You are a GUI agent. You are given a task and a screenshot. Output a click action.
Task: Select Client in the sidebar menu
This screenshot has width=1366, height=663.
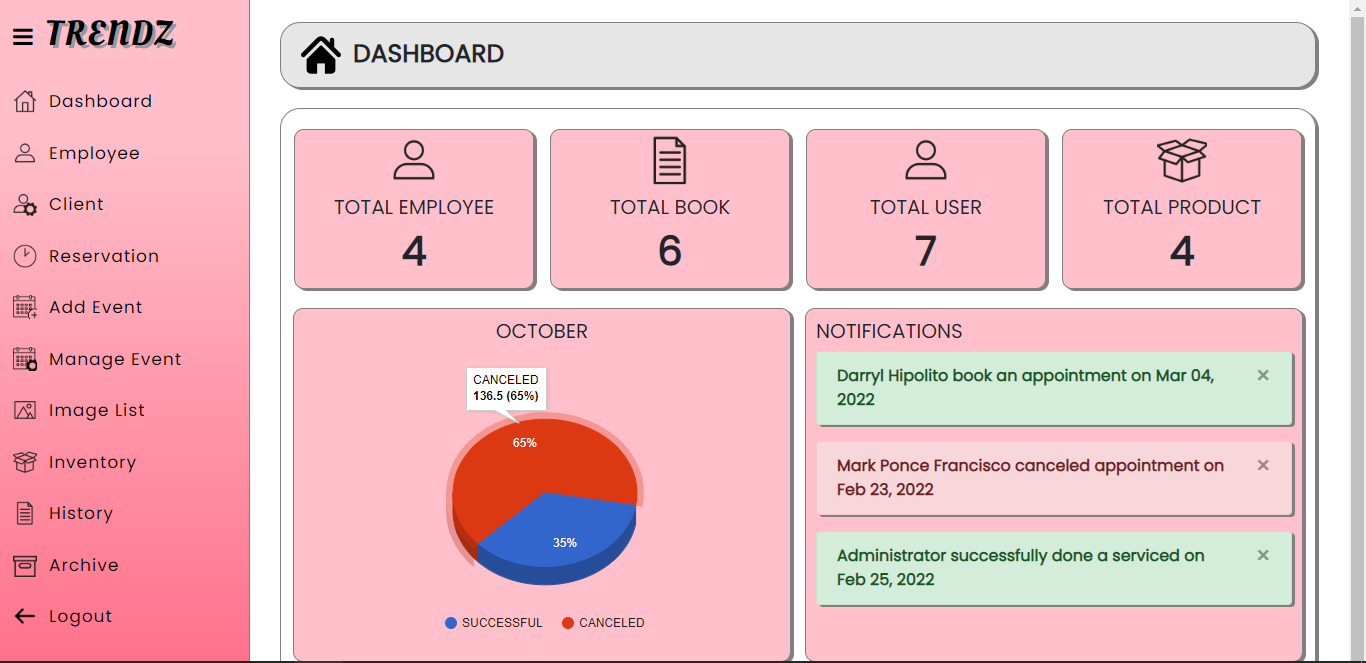coord(76,204)
